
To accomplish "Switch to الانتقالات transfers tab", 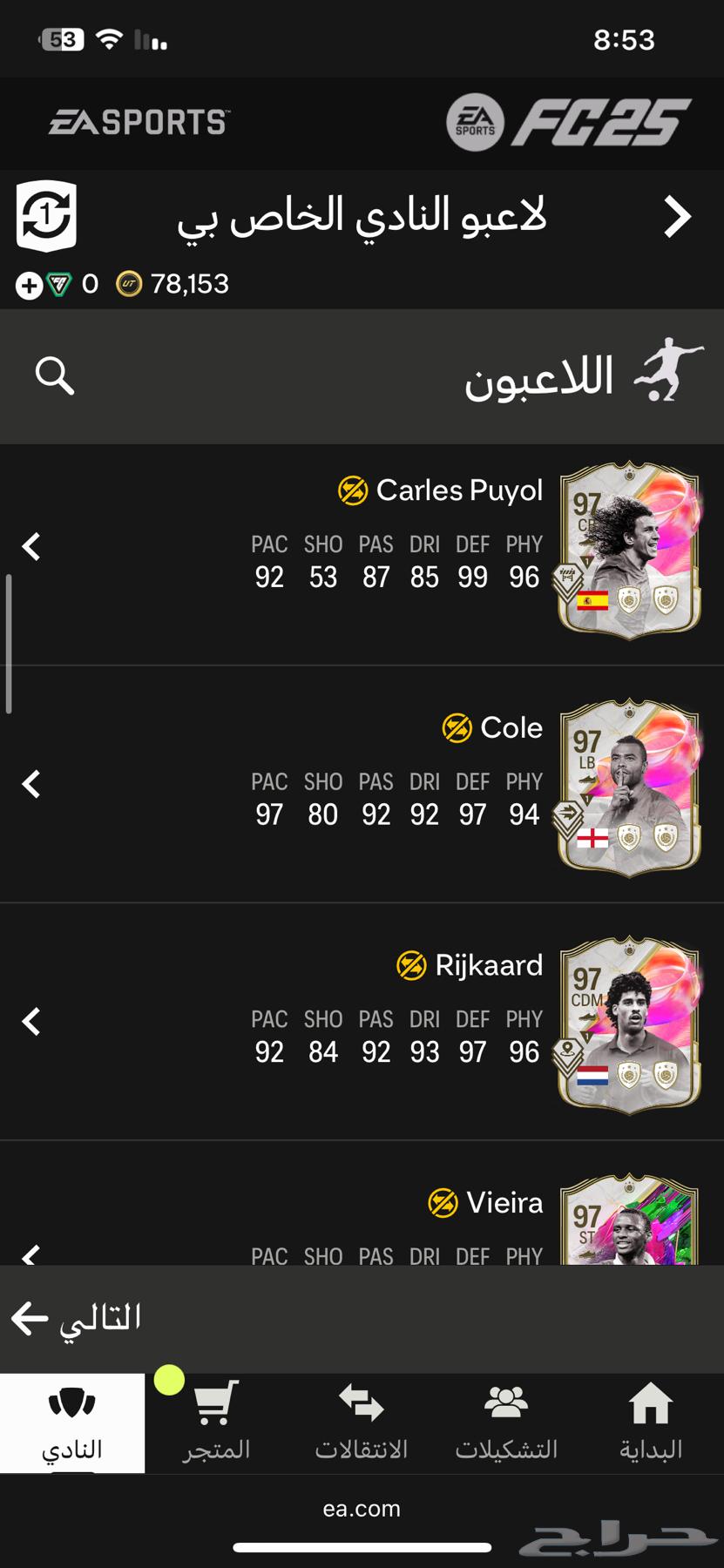I will pos(362,1423).
